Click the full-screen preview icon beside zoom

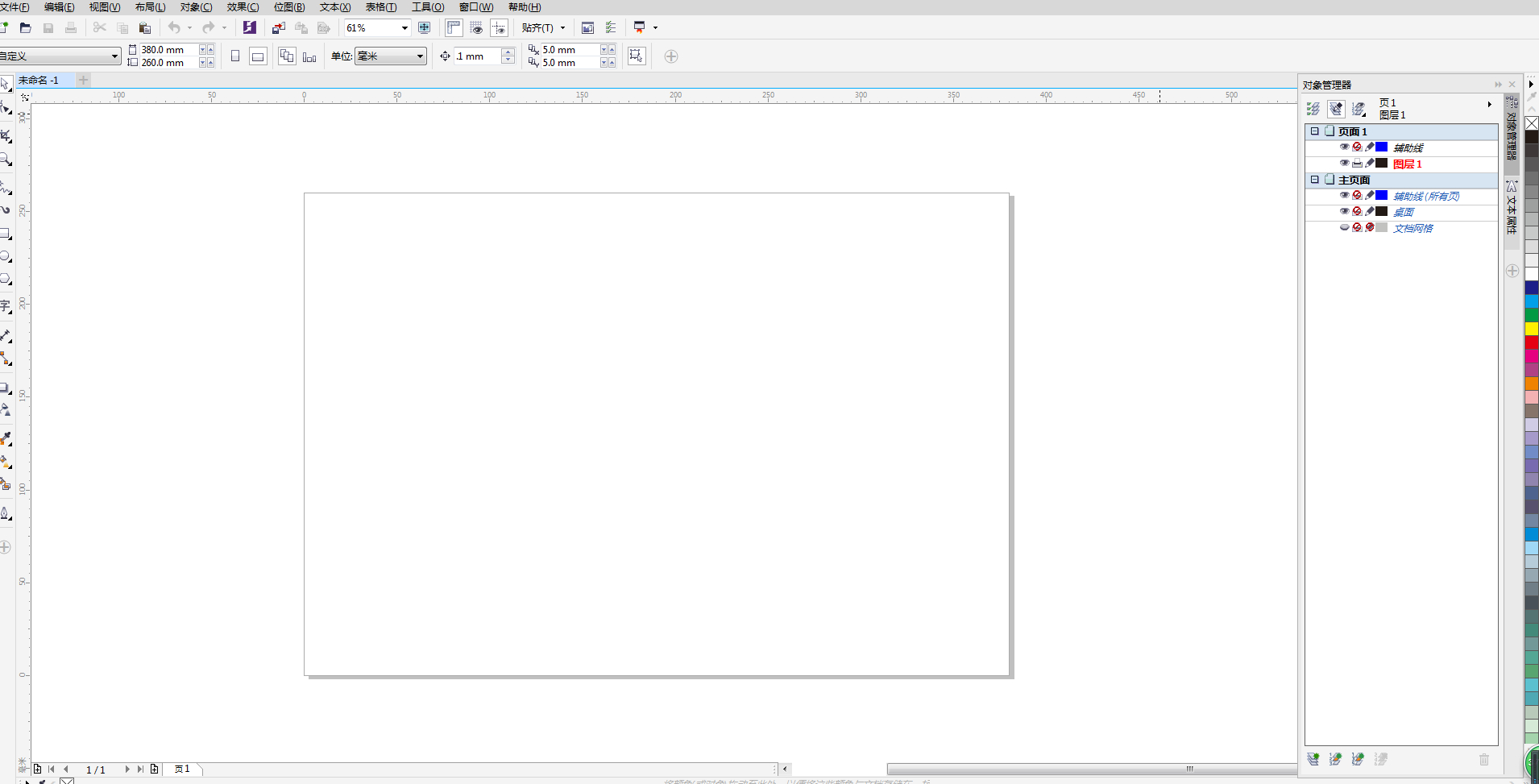click(425, 28)
